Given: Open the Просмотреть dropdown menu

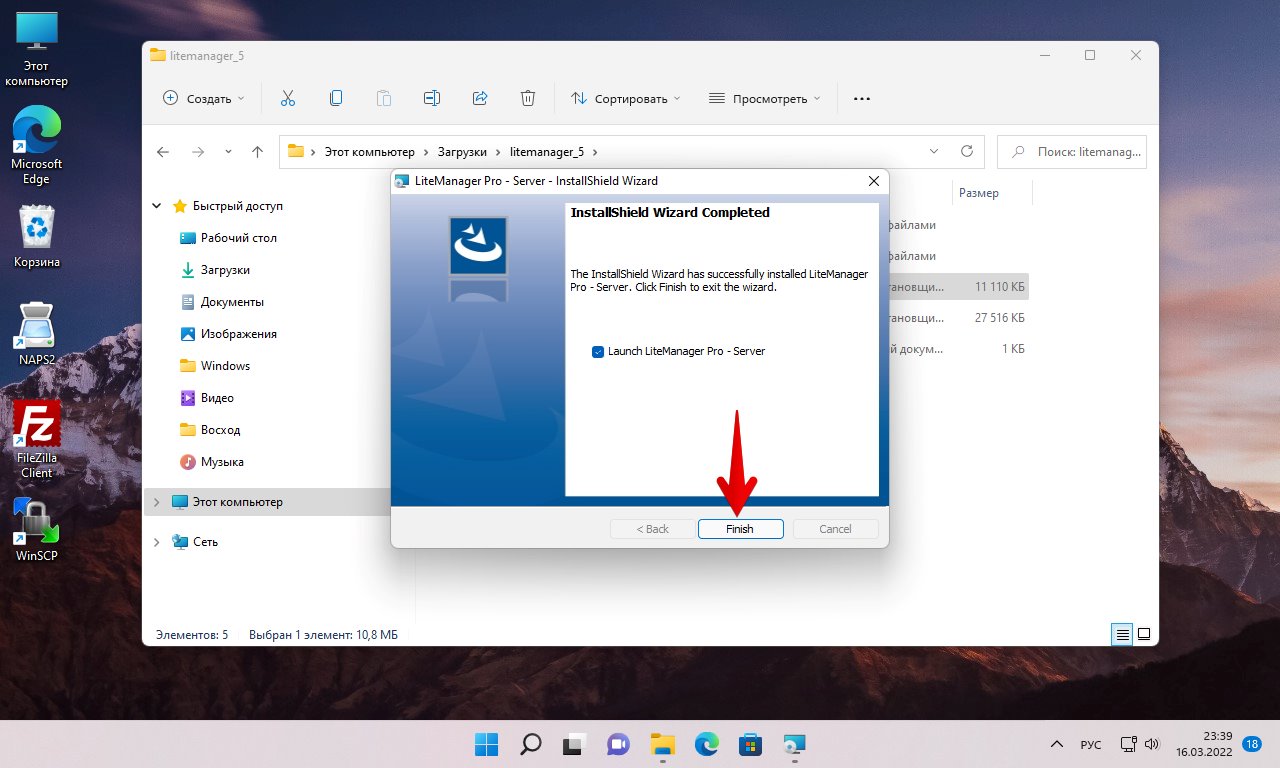Looking at the screenshot, I should coord(764,98).
